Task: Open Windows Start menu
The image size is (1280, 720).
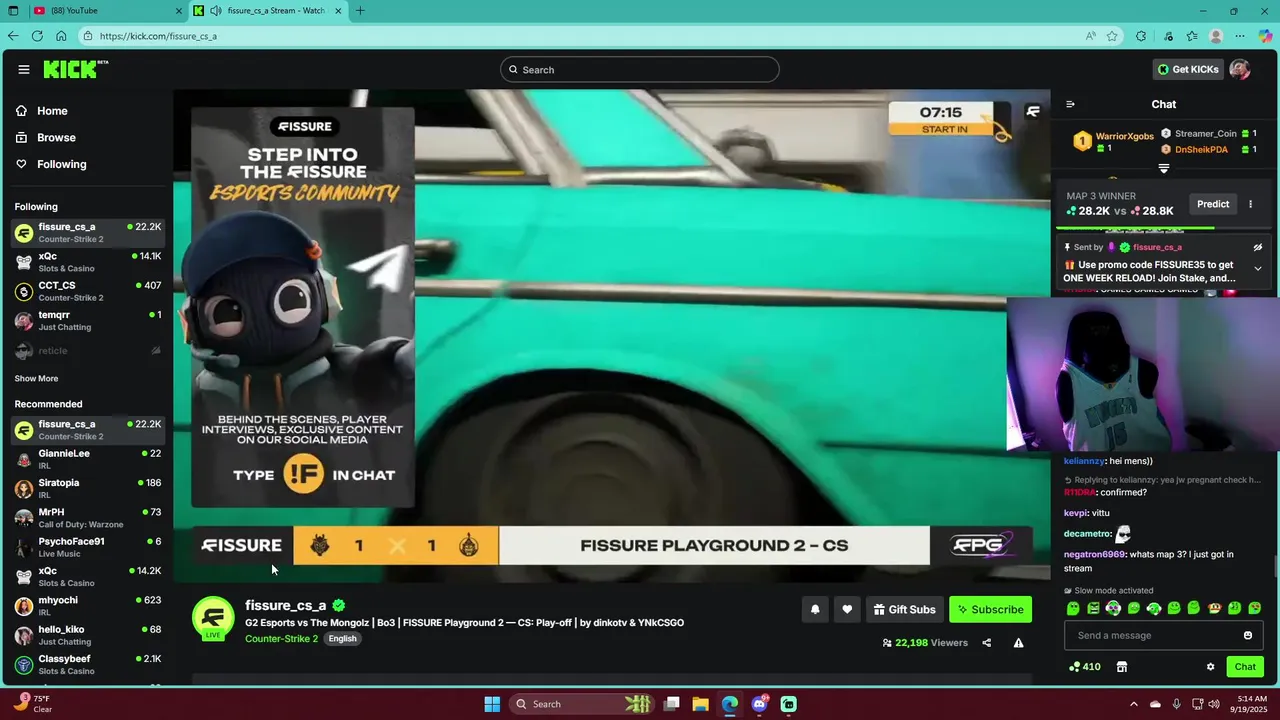Action: tap(492, 704)
